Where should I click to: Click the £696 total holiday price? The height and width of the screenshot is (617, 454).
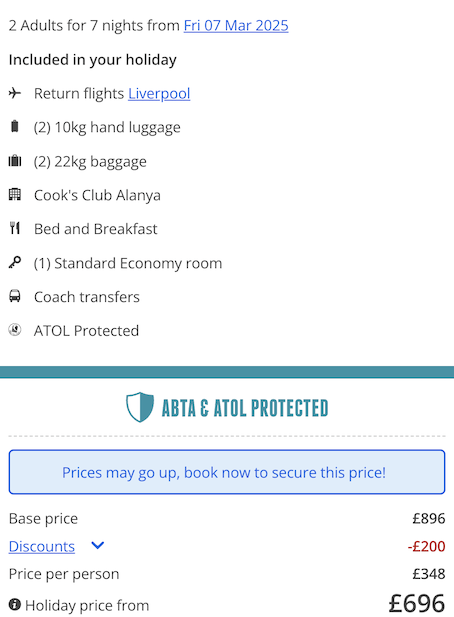click(417, 603)
